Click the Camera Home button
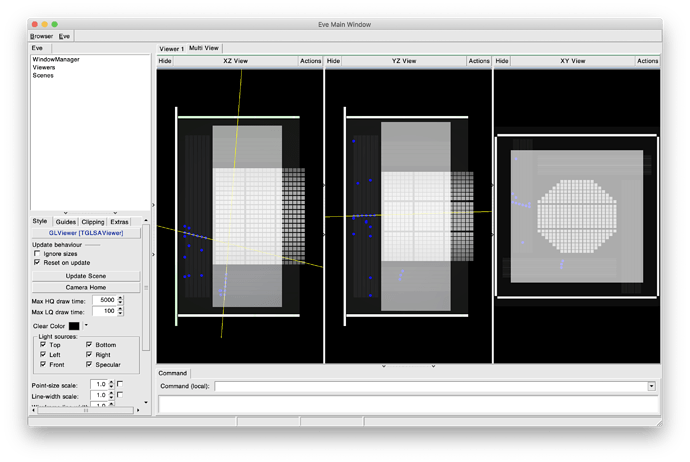 pos(86,287)
